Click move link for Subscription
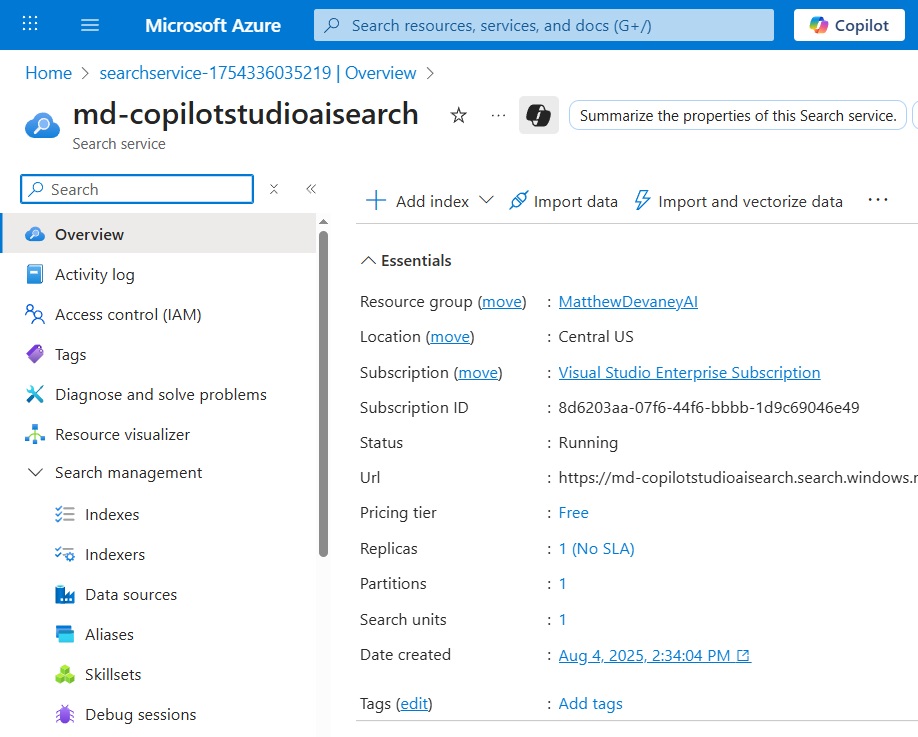Screen dimensions: 918x737 pos(478,373)
